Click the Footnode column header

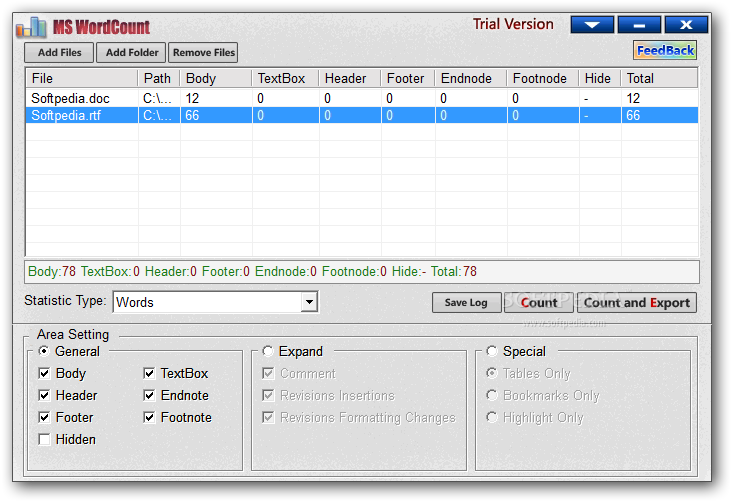[x=543, y=78]
